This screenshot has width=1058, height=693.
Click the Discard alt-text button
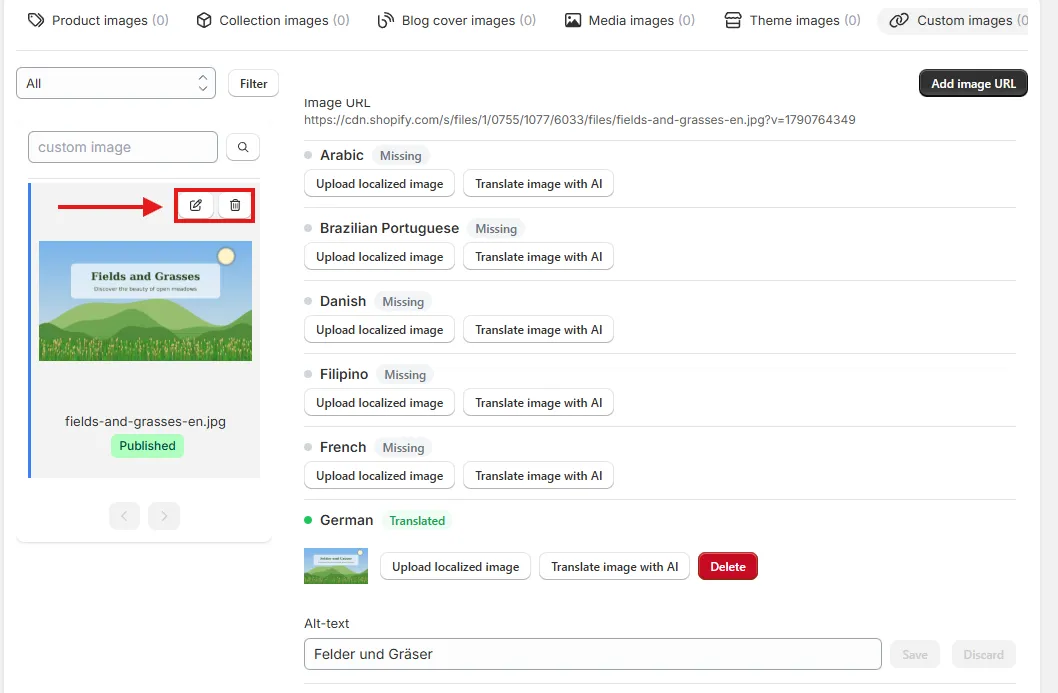click(x=983, y=654)
